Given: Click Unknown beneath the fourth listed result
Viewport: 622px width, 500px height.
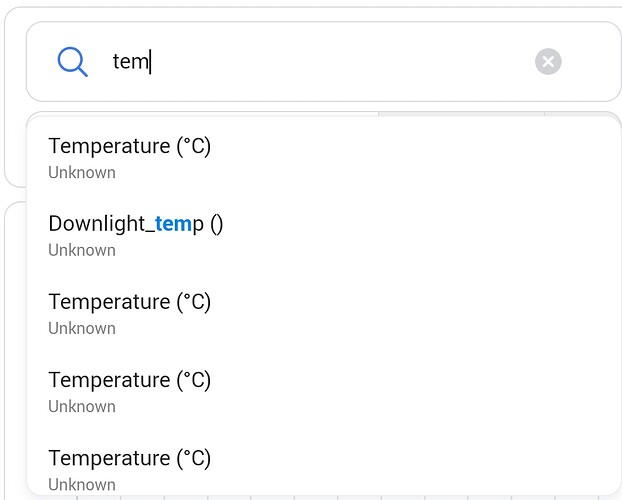Looking at the screenshot, I should pos(82,406).
